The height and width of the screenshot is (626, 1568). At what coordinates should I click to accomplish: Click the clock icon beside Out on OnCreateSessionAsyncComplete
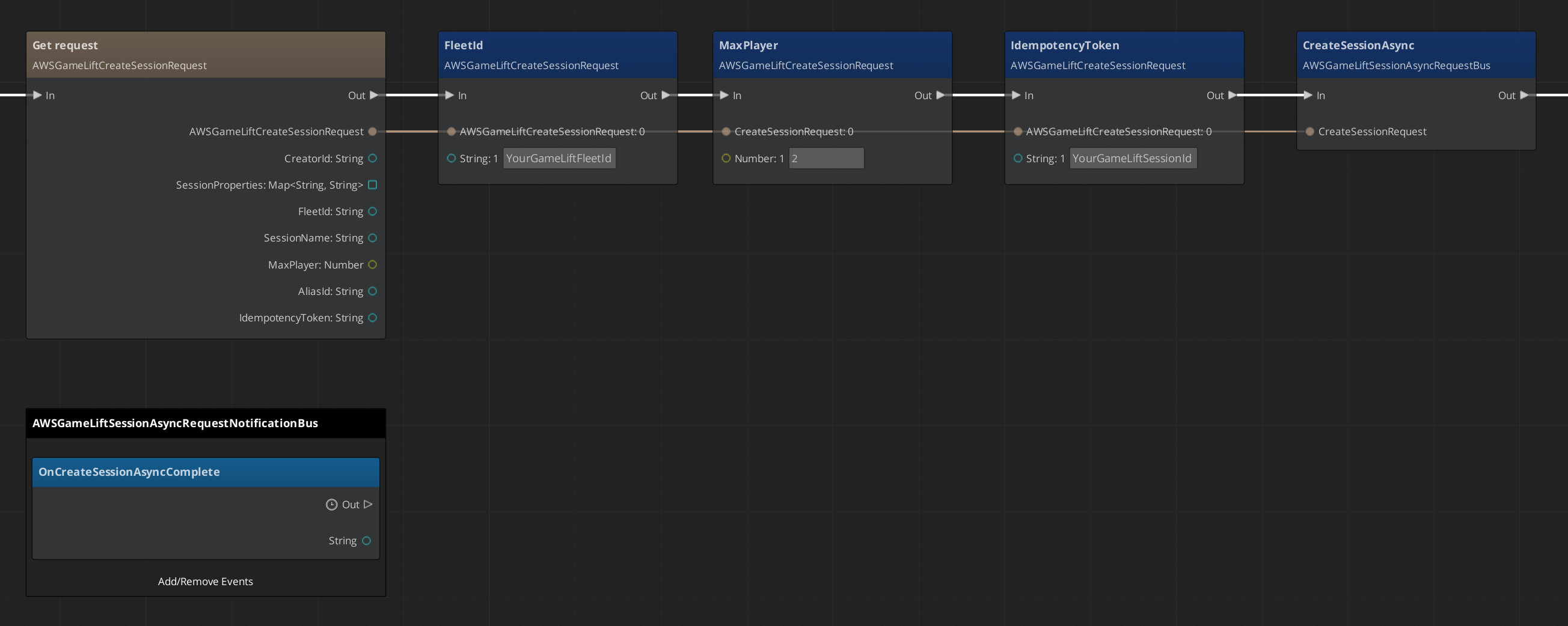[332, 504]
